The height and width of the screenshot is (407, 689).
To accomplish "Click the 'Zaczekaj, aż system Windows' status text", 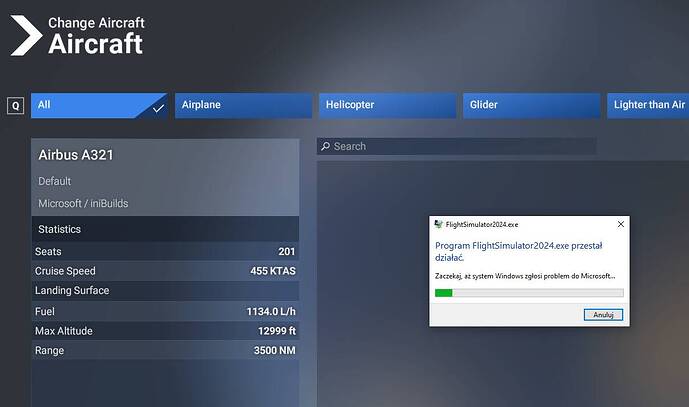I will point(525,276).
